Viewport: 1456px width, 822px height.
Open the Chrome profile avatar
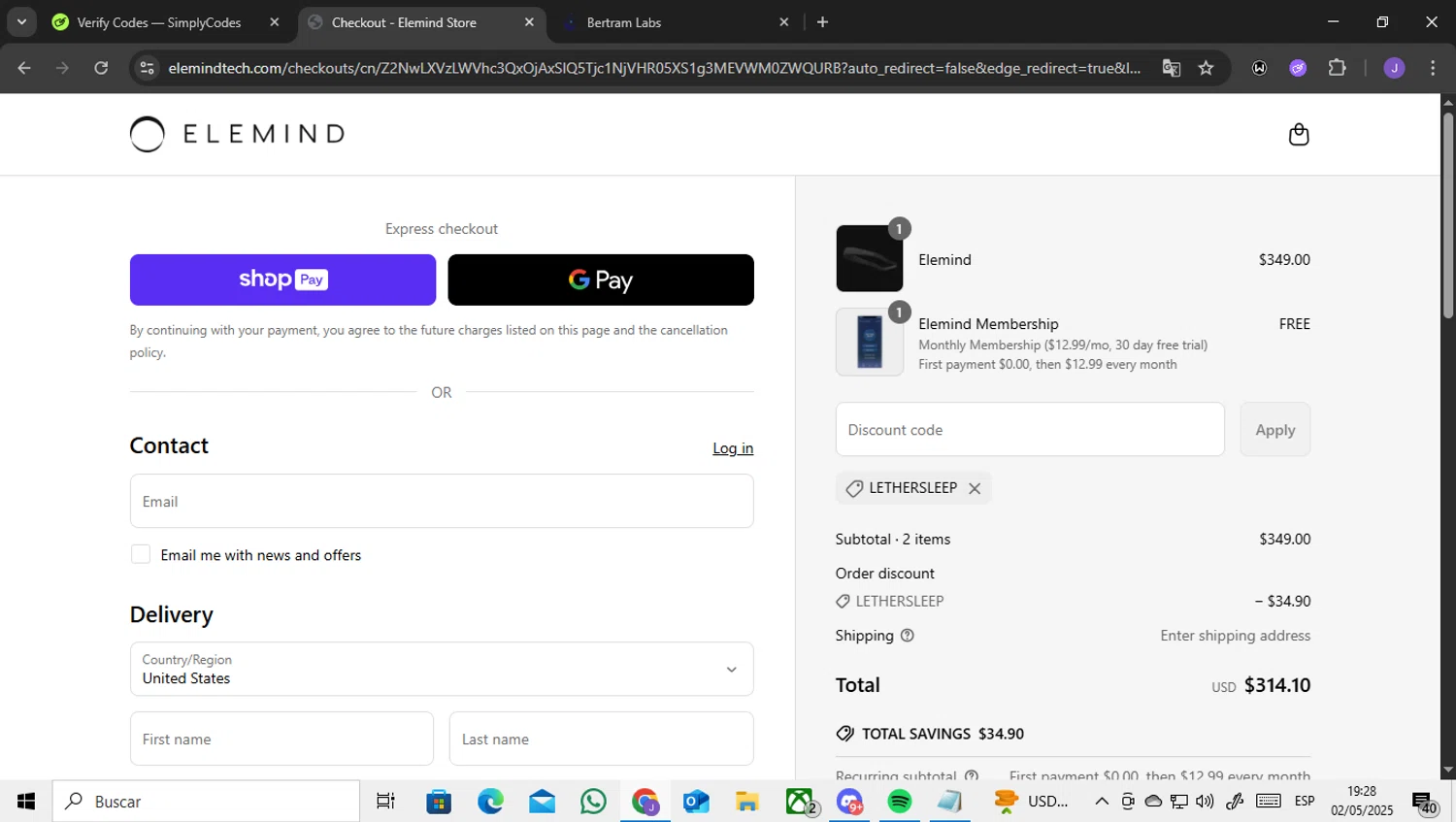tap(1394, 68)
